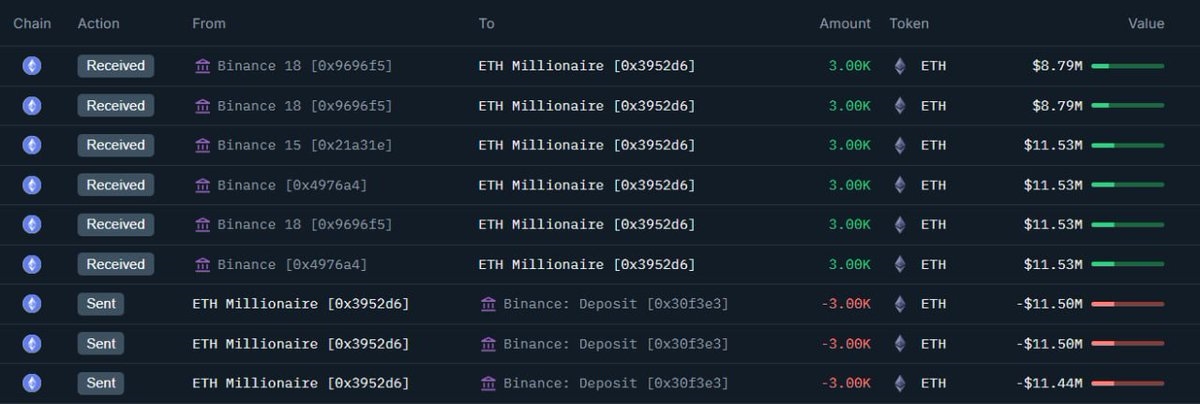Click the ETH token icon in the Binance 15 row
Viewport: 1200px width, 404px height.
[900, 145]
